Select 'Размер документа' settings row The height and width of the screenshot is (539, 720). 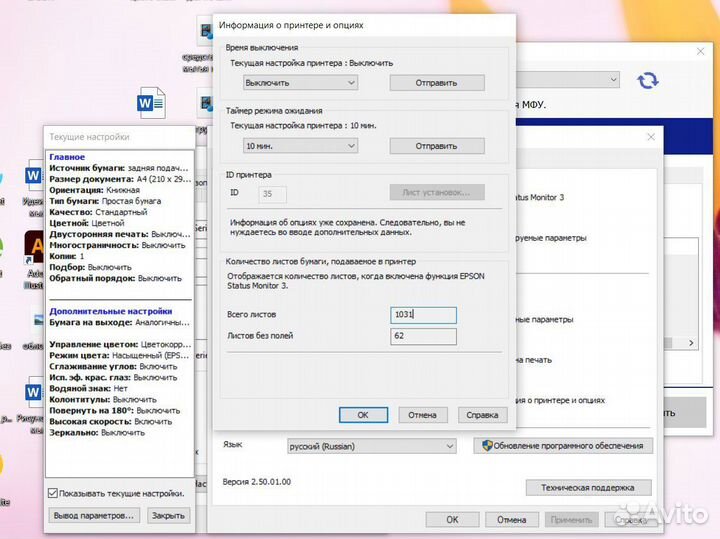coord(120,179)
